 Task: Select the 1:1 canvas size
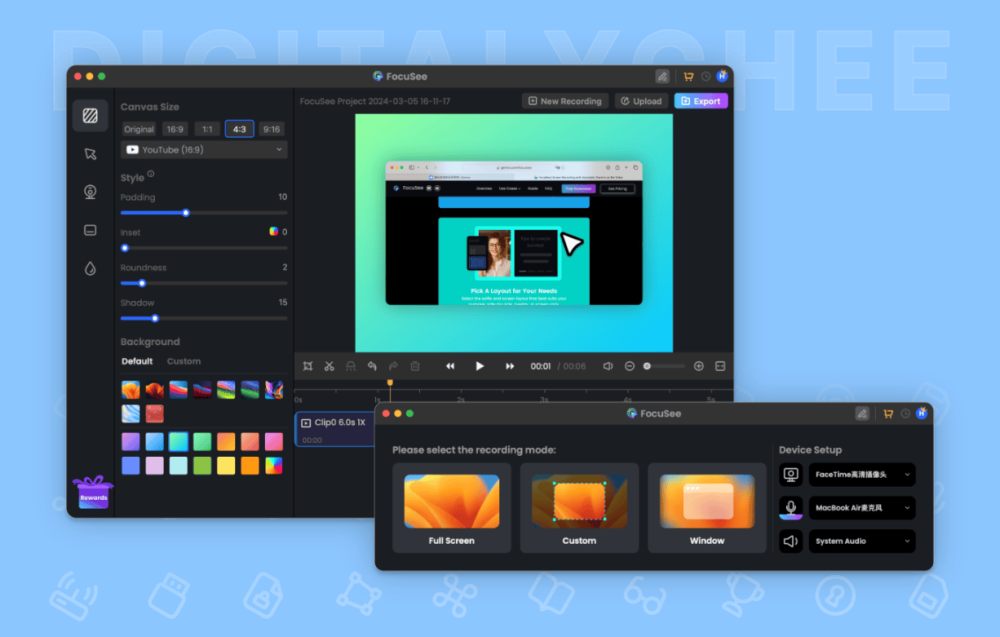[207, 129]
